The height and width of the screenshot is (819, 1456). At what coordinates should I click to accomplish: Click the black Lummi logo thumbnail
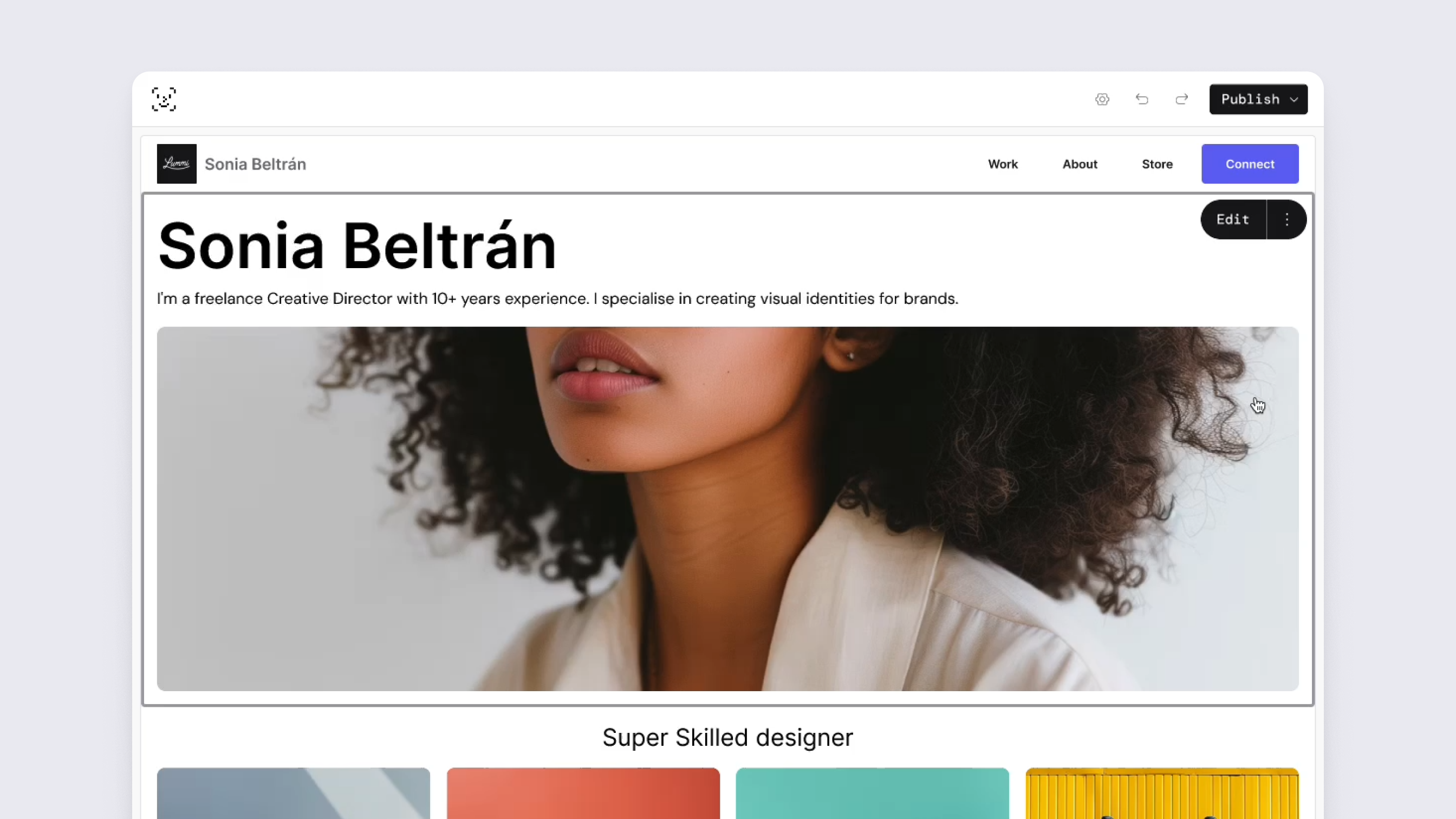177,164
